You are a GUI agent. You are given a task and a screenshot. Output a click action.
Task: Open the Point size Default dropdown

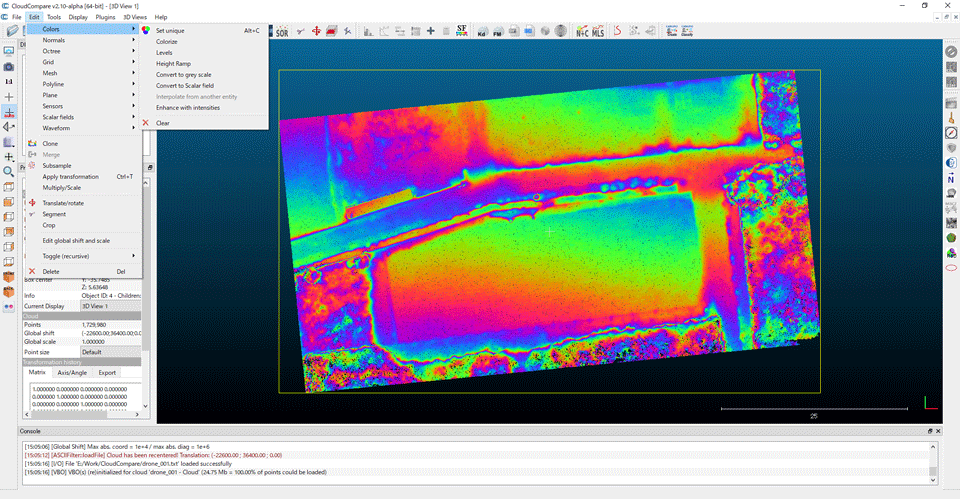111,352
